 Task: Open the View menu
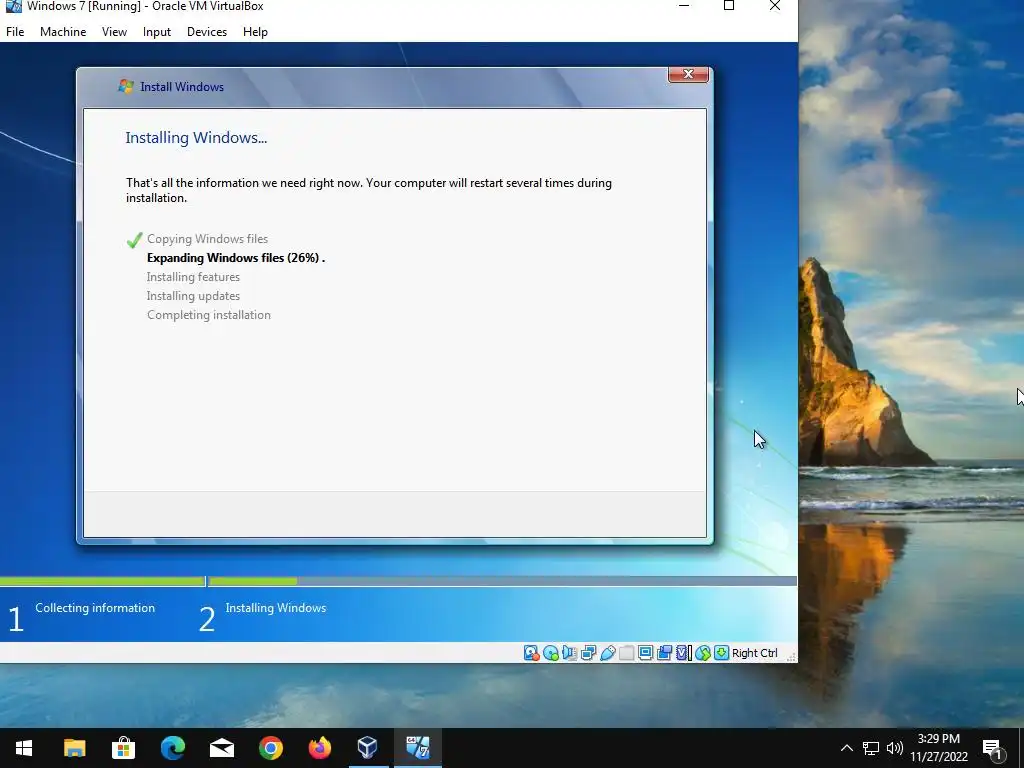pyautogui.click(x=114, y=31)
